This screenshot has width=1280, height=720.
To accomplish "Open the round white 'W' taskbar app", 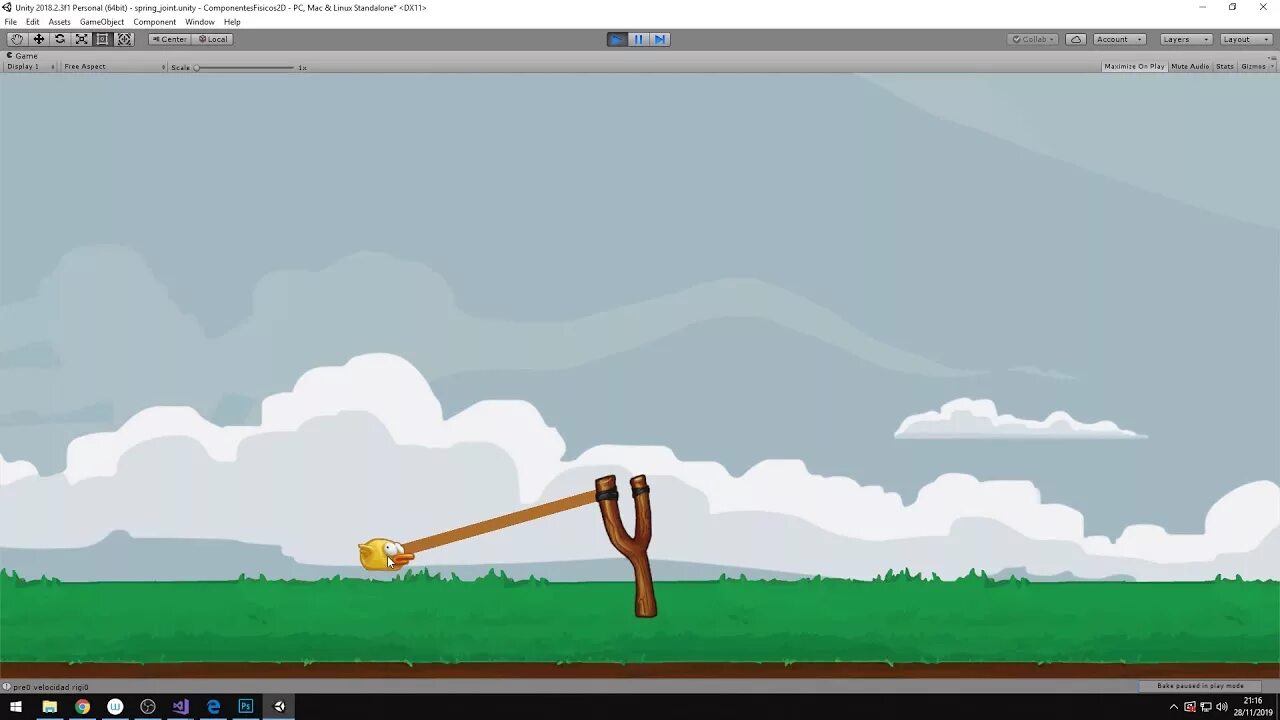I will (x=115, y=707).
